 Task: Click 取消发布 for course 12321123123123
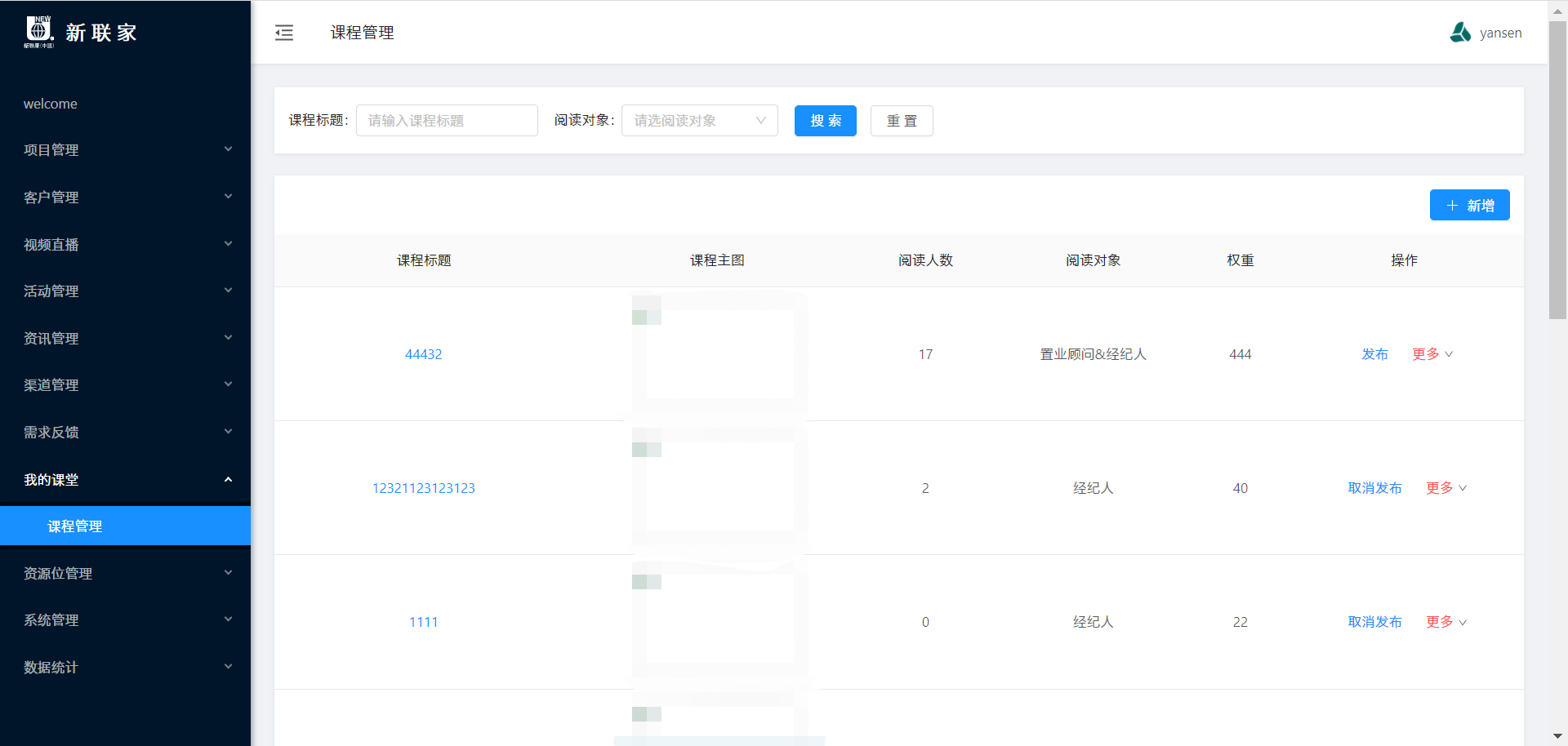(1374, 488)
